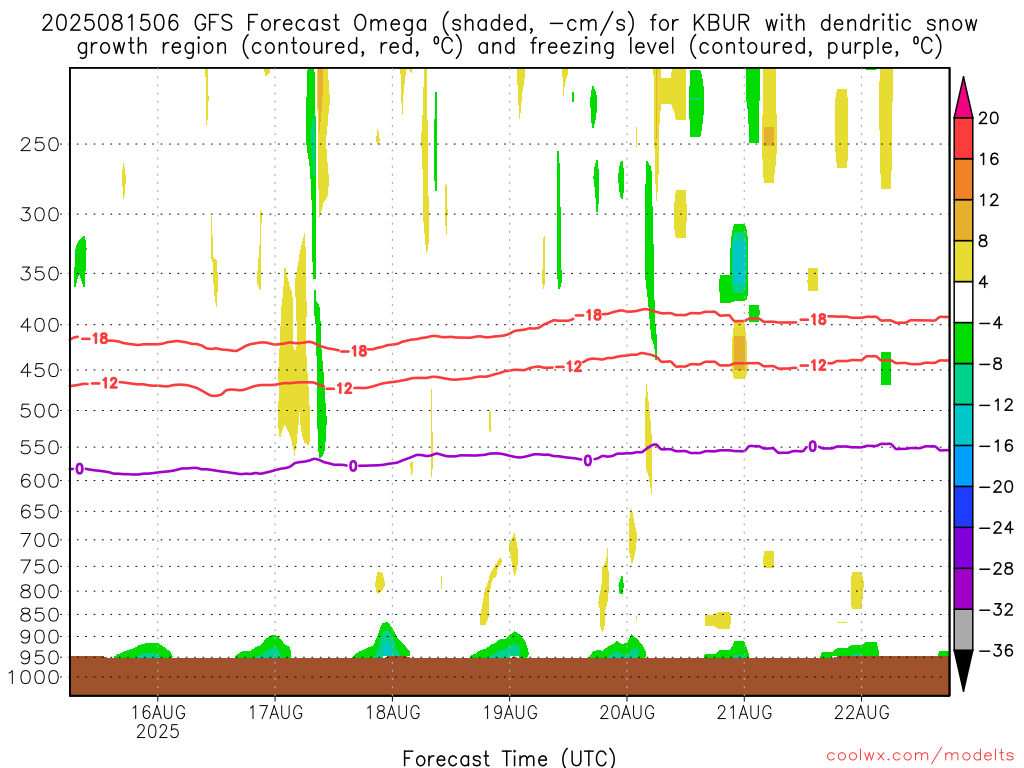Select the gold 8-to-12 colorbar segment
The width and height of the screenshot is (1024, 768).
(963, 221)
